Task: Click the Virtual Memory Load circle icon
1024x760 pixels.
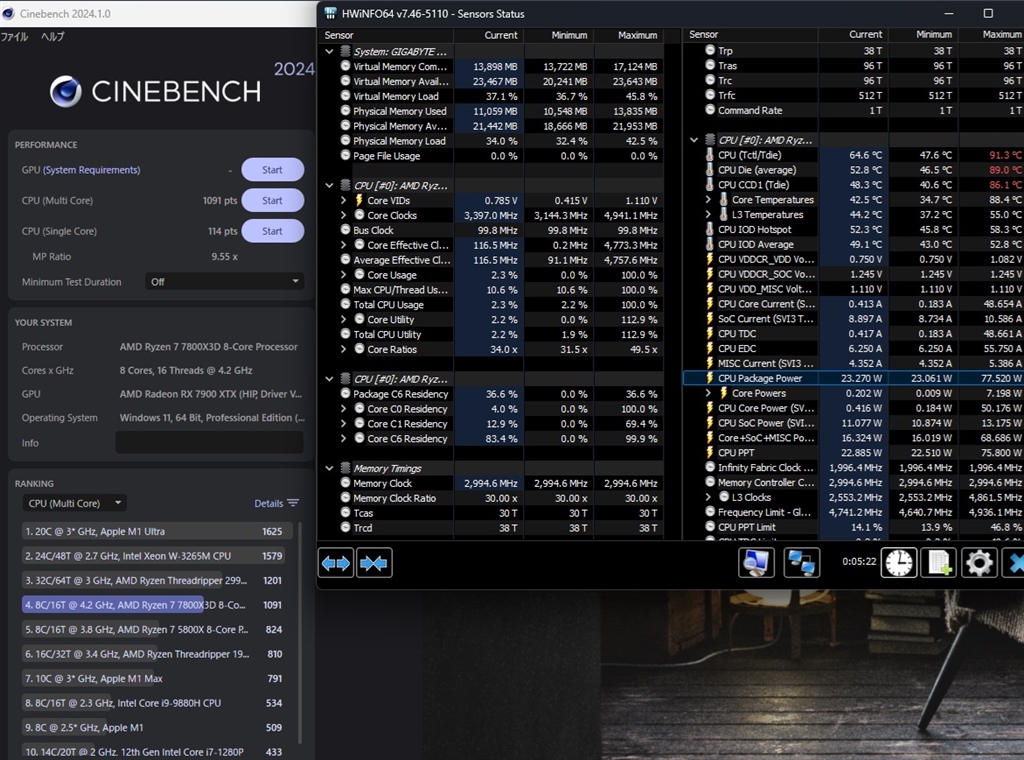Action: click(x=345, y=96)
